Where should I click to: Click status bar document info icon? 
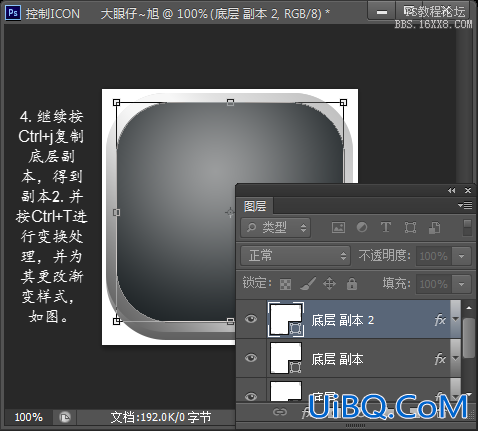point(65,417)
